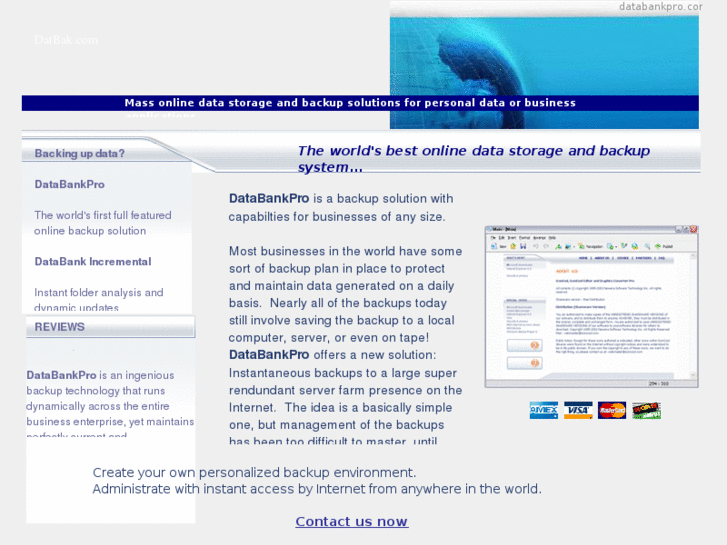This screenshot has width=727, height=545.
Task: Open the DataBank Incremental sidebar link
Action: (93, 262)
